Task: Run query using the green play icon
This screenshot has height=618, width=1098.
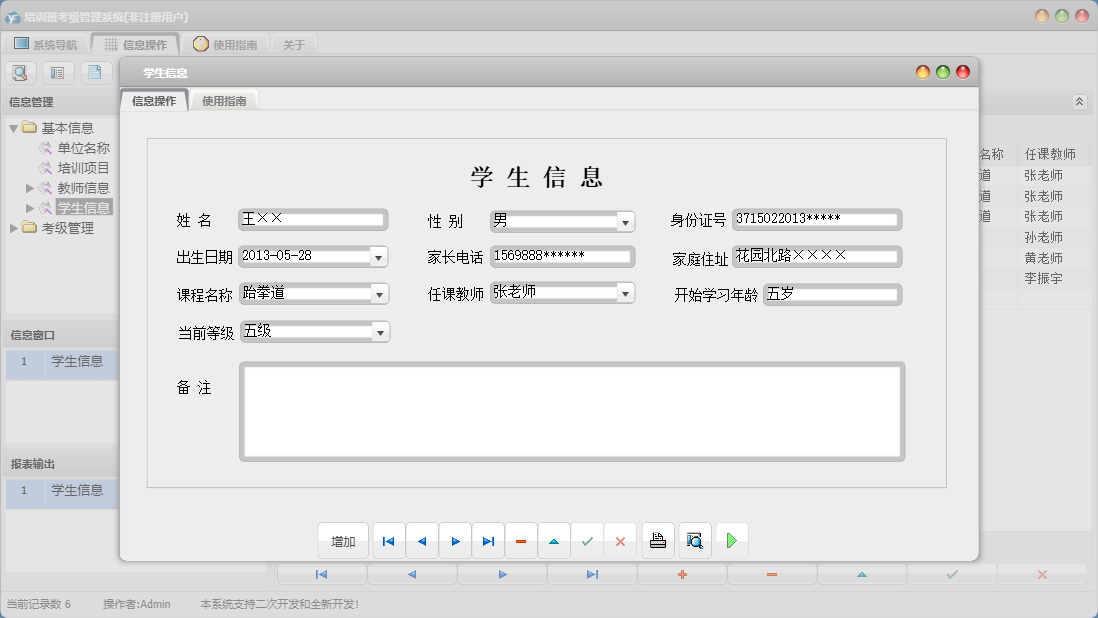Action: click(x=731, y=540)
